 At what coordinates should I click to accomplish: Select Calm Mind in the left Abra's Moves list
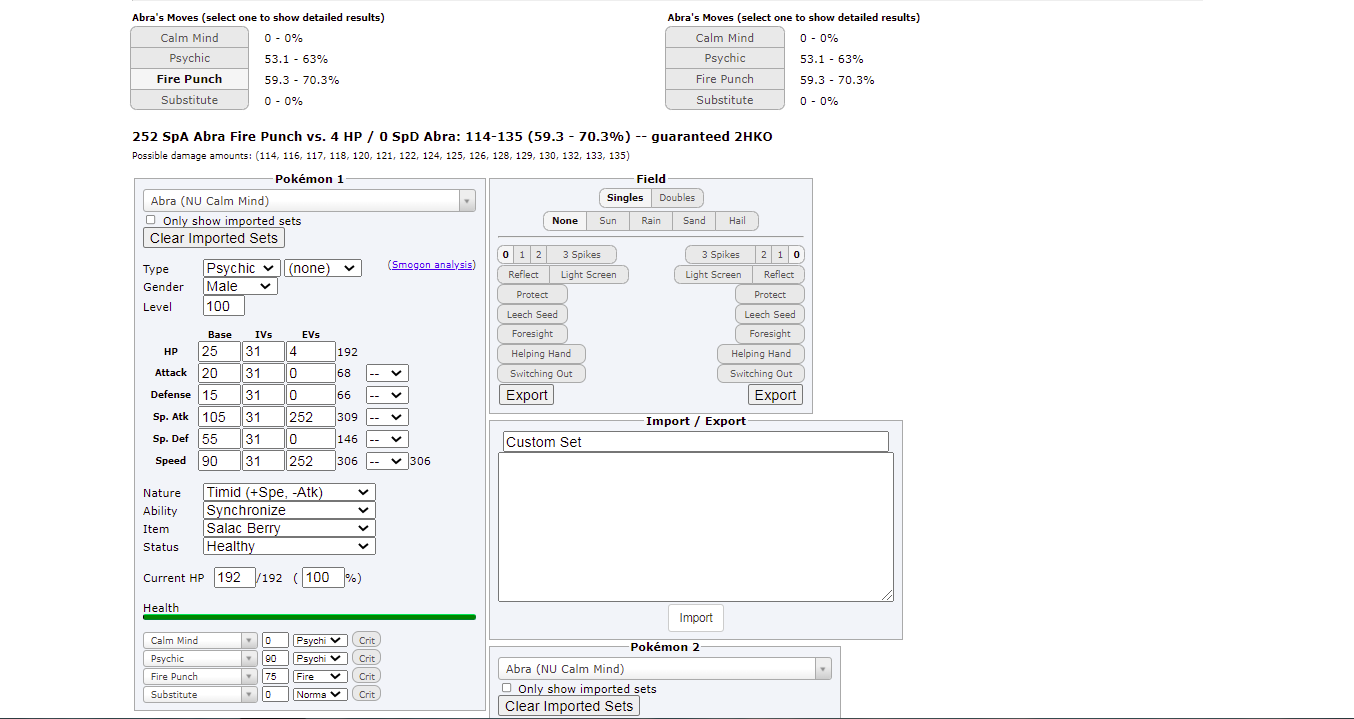pos(189,38)
